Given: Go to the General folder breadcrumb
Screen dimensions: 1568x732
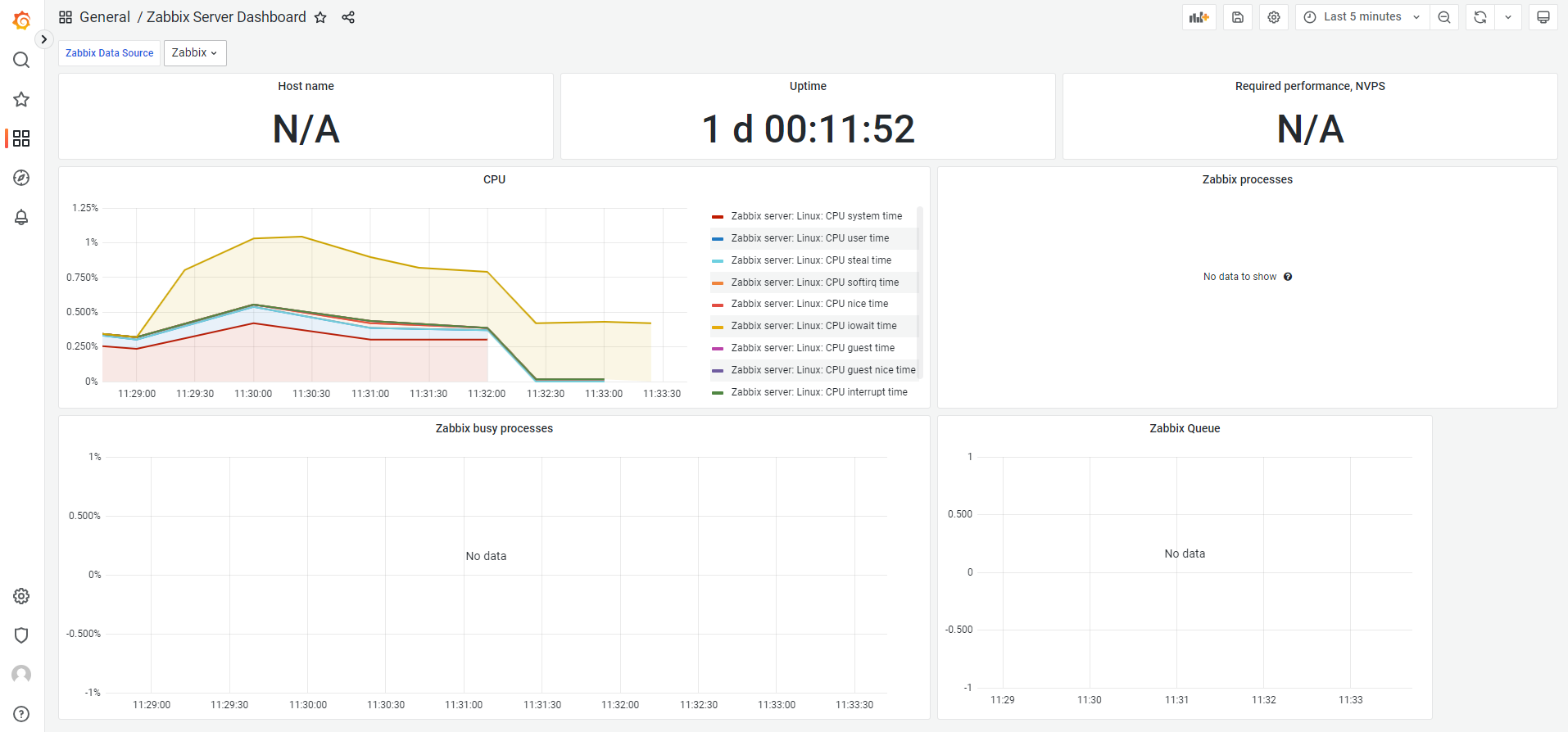Looking at the screenshot, I should [105, 17].
